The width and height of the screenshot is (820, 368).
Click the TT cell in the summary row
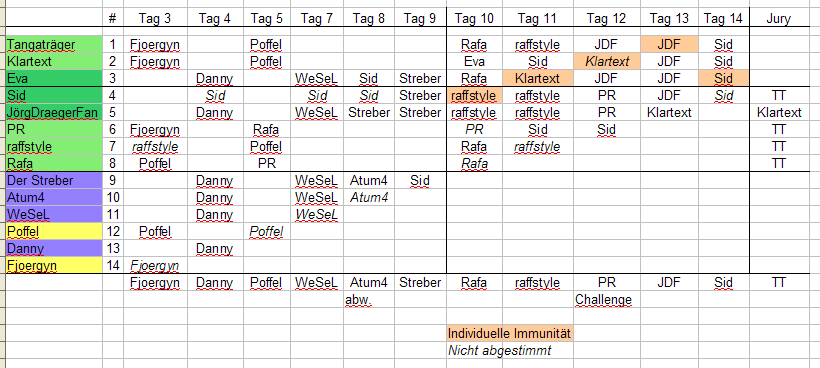(x=779, y=282)
